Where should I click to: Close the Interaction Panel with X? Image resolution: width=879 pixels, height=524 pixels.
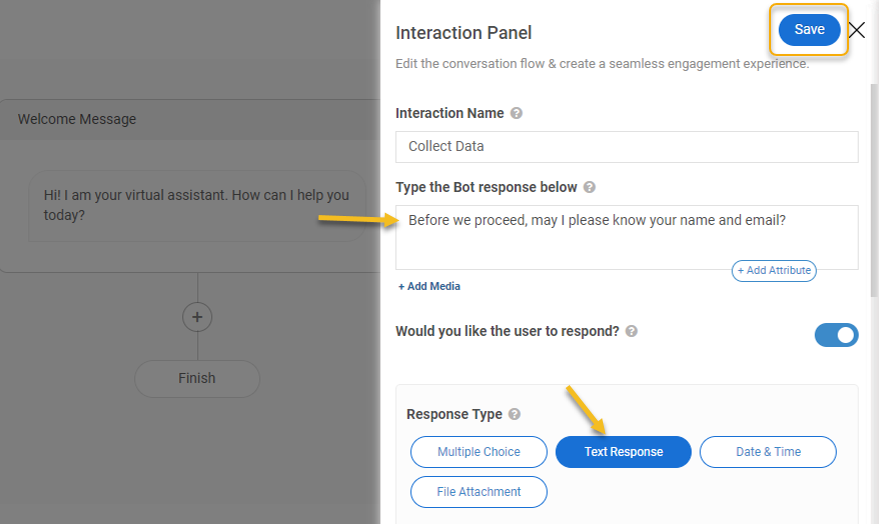(x=857, y=30)
